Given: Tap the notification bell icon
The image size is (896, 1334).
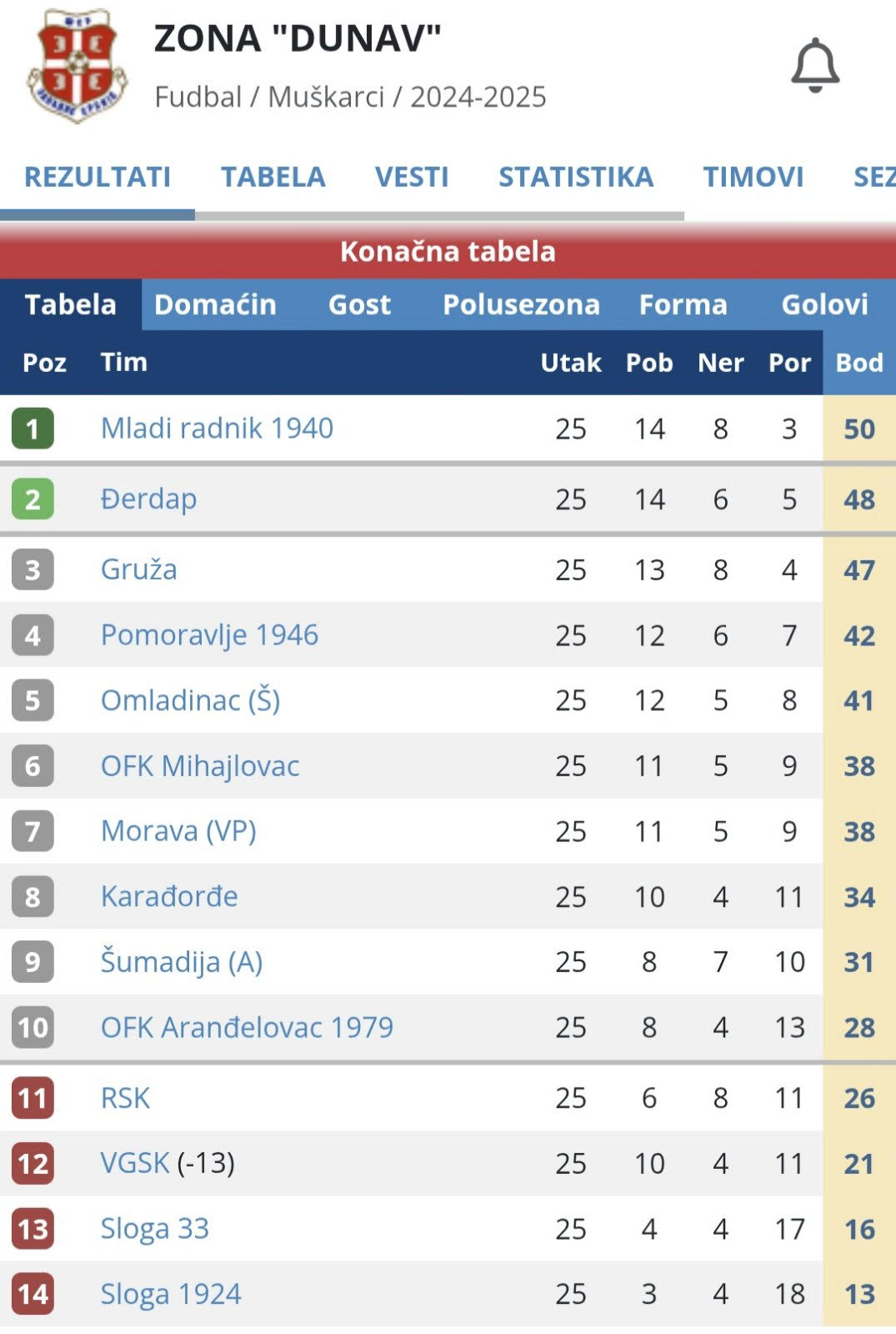Looking at the screenshot, I should [x=815, y=65].
